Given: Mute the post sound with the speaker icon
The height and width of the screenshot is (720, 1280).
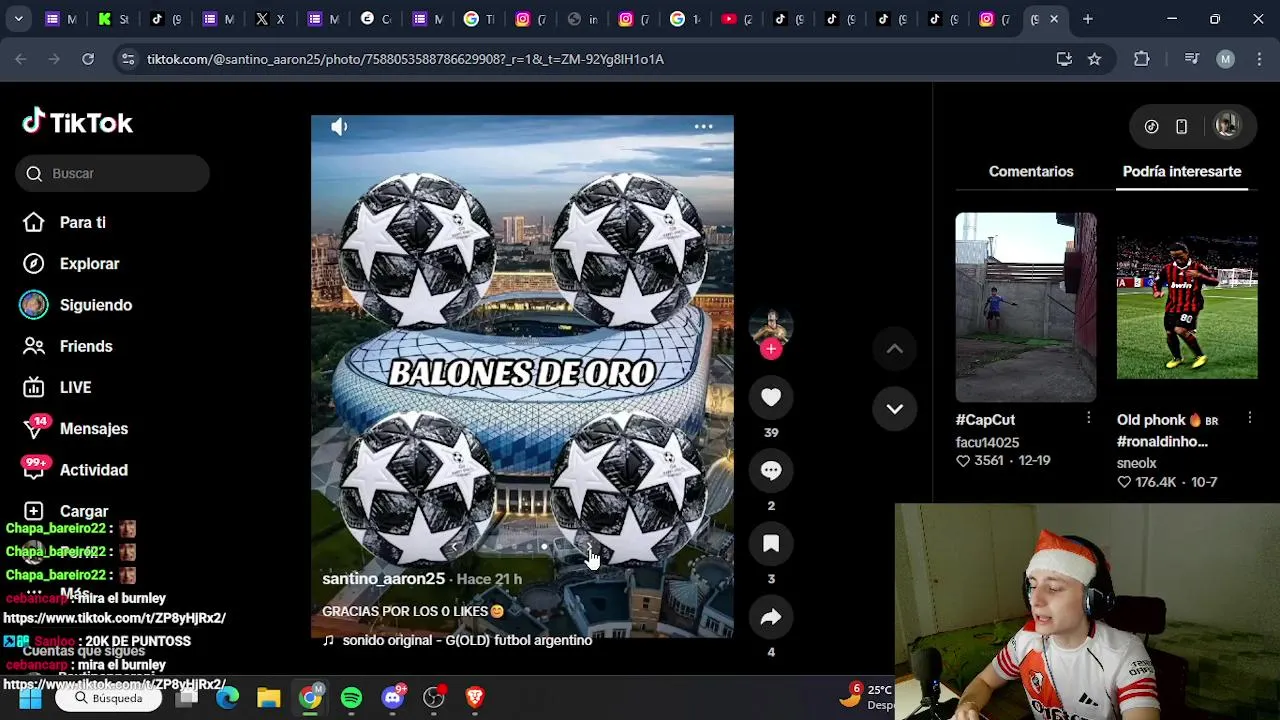Looking at the screenshot, I should 339,127.
